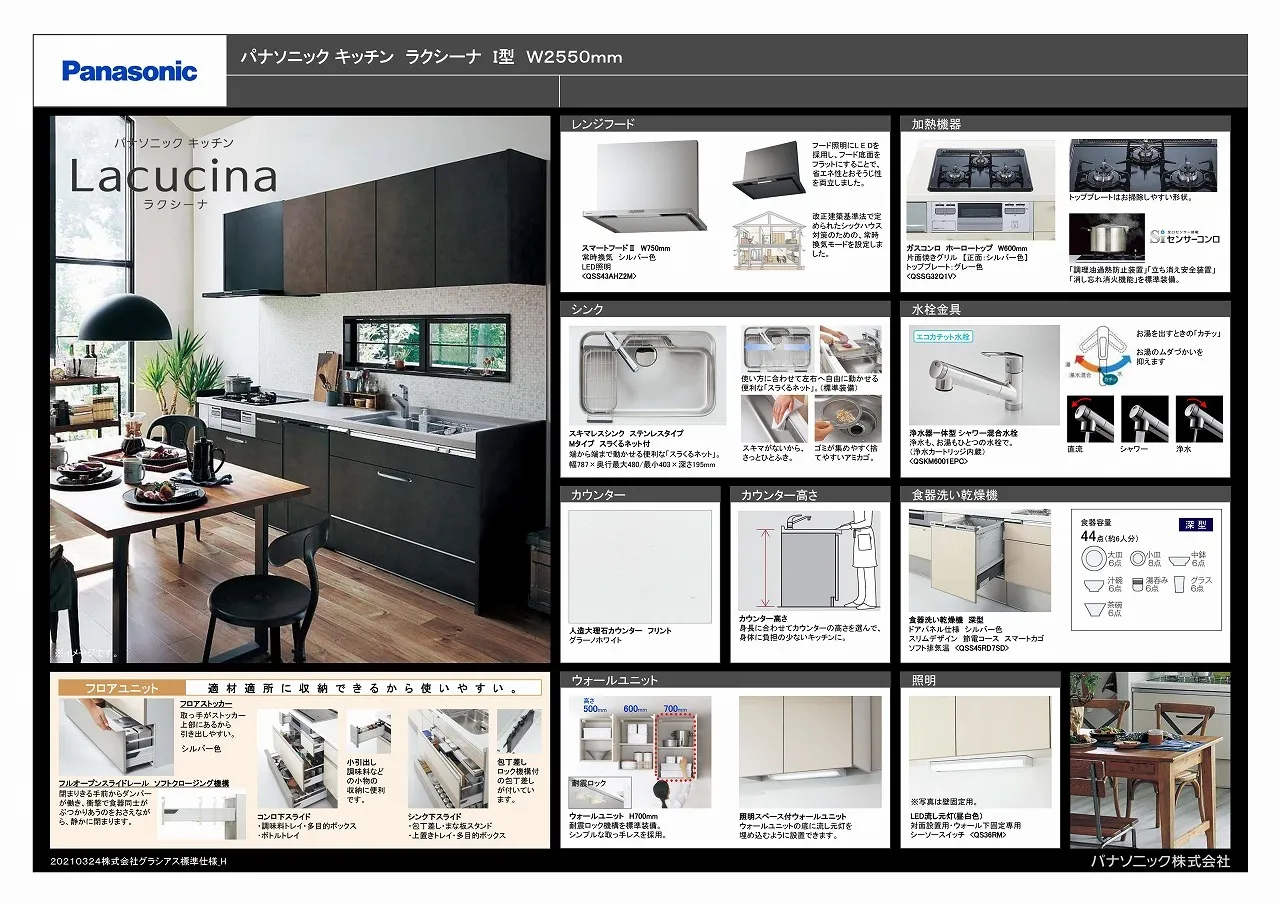Open the フロアストッカー drawer image

click(116, 735)
